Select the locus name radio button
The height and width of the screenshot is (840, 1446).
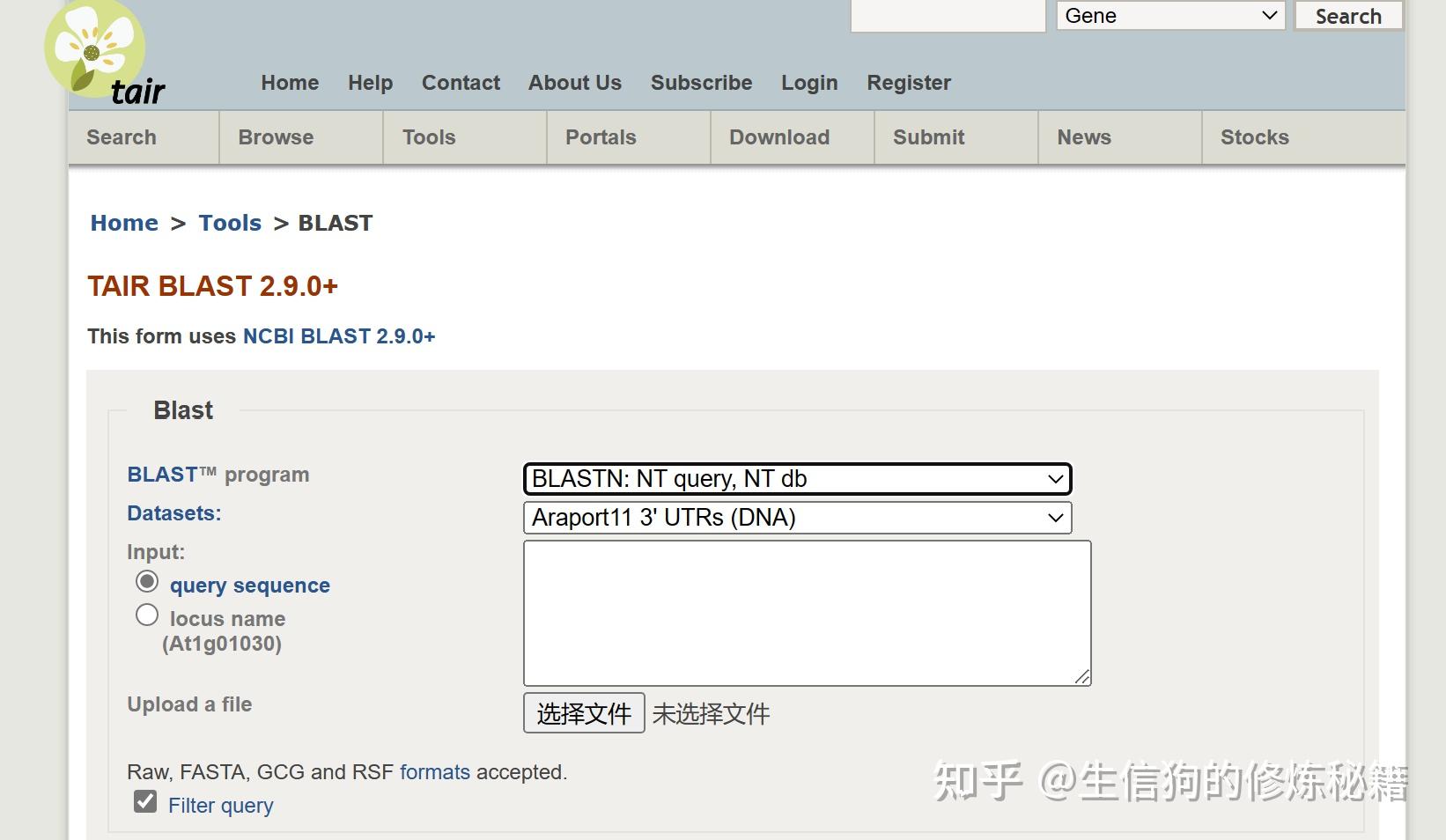pyautogui.click(x=147, y=615)
